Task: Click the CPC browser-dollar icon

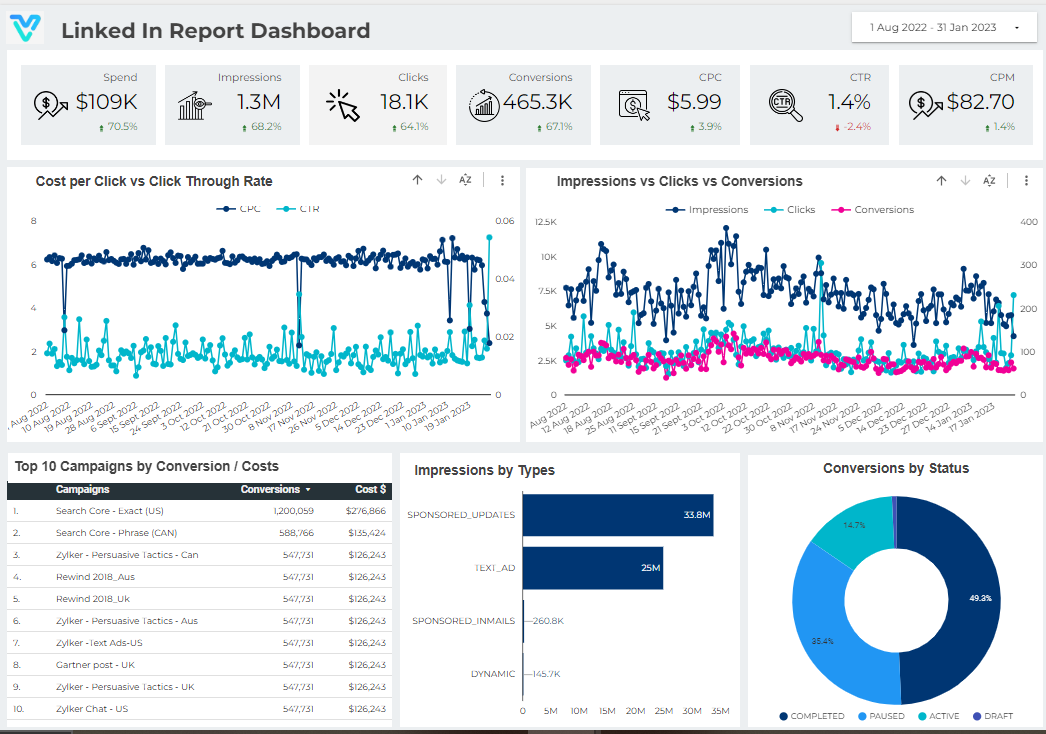Action: 632,103
